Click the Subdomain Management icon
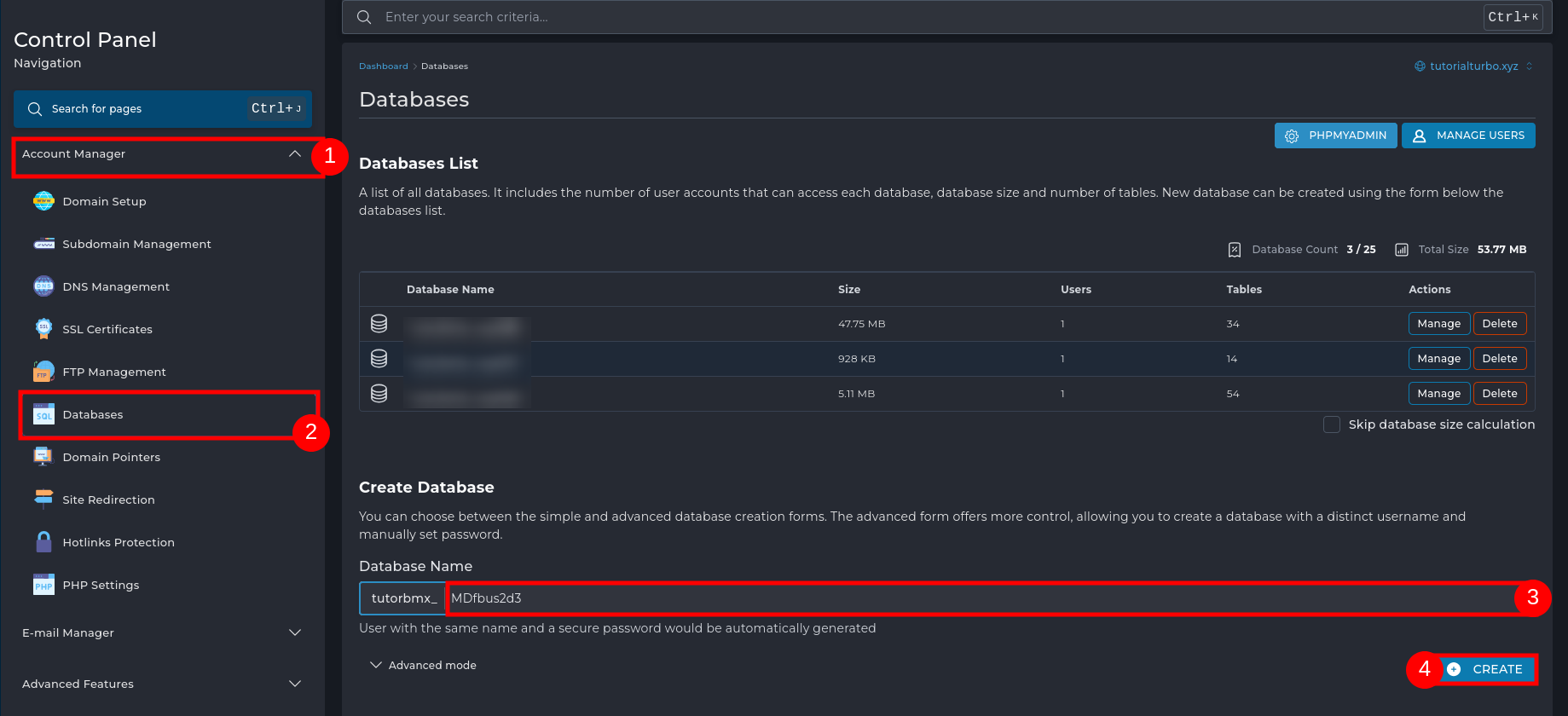This screenshot has width=1568, height=716. point(43,244)
